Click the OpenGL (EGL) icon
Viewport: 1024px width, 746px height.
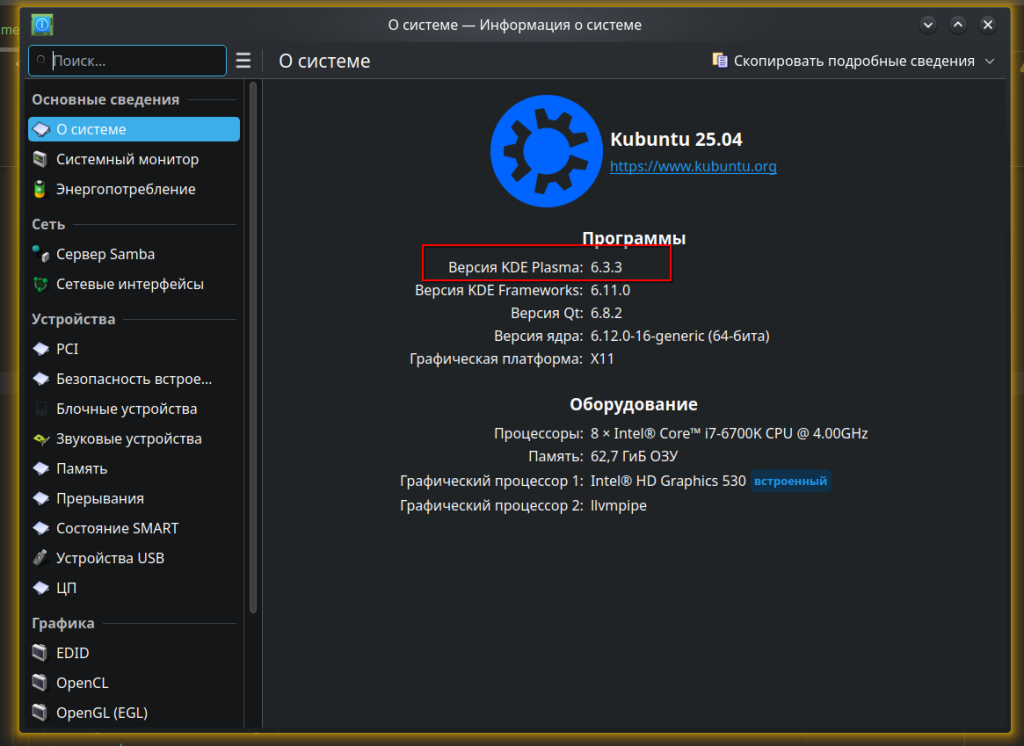pyautogui.click(x=40, y=713)
